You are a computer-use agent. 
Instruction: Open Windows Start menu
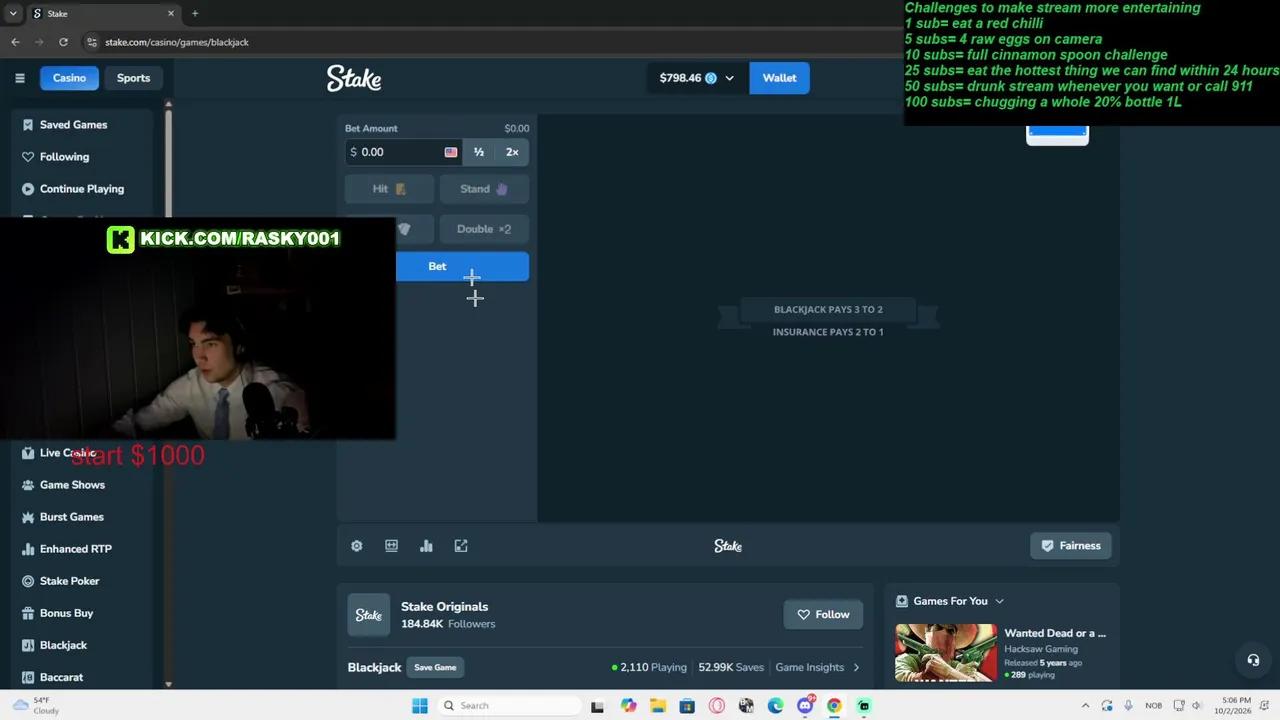coord(420,706)
